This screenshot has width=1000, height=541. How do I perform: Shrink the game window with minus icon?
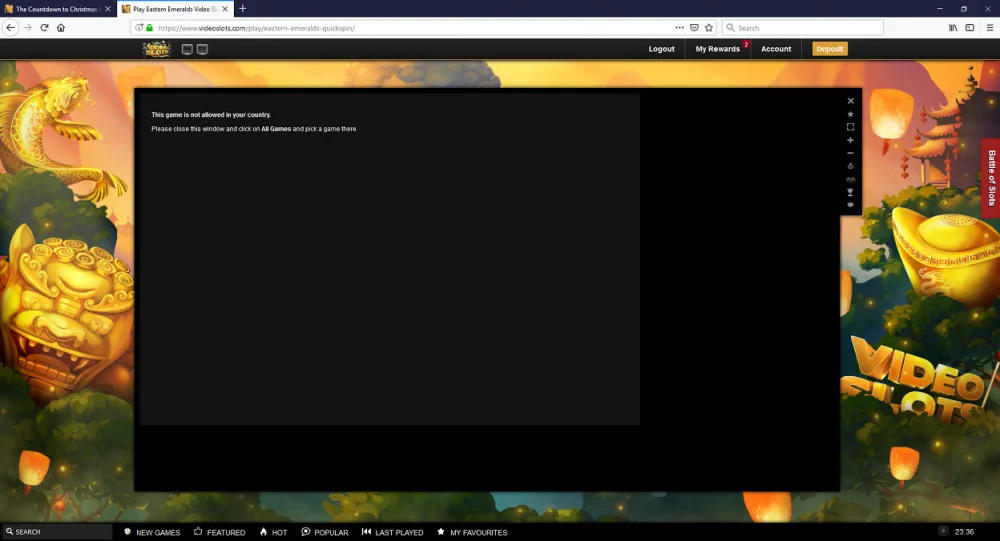850,153
